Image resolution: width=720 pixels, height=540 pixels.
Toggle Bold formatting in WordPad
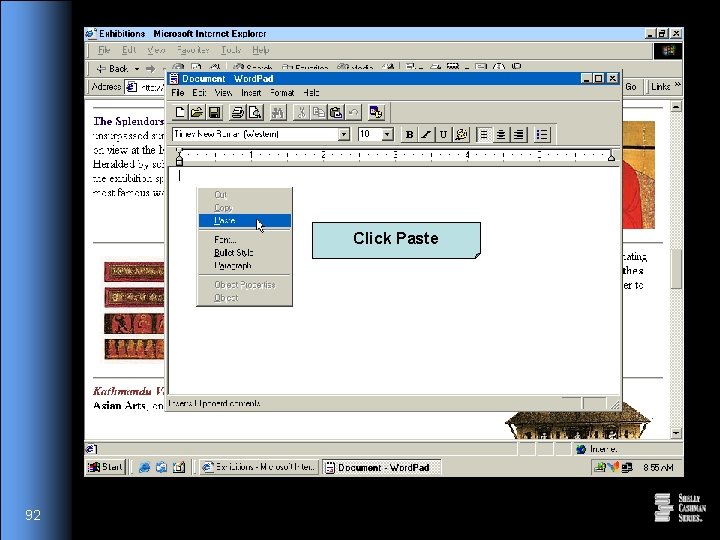[x=409, y=135]
